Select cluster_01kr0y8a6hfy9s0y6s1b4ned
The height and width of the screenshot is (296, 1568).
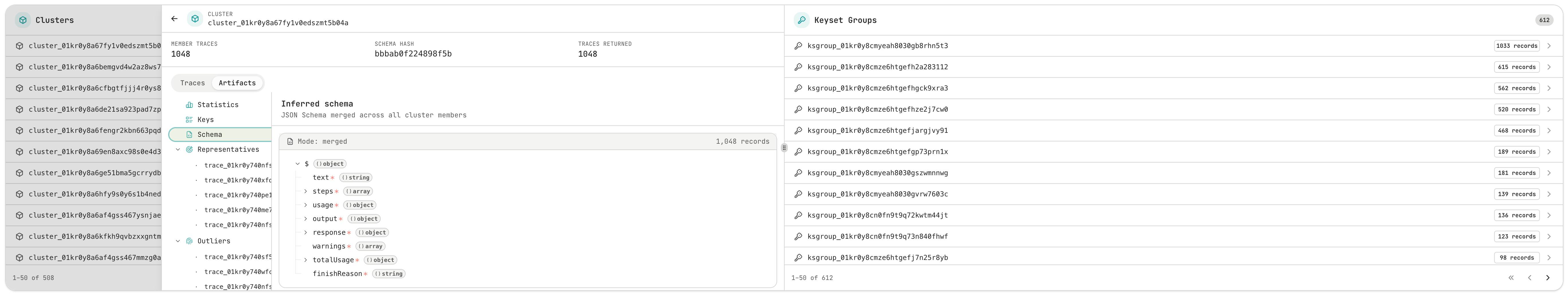(84, 194)
